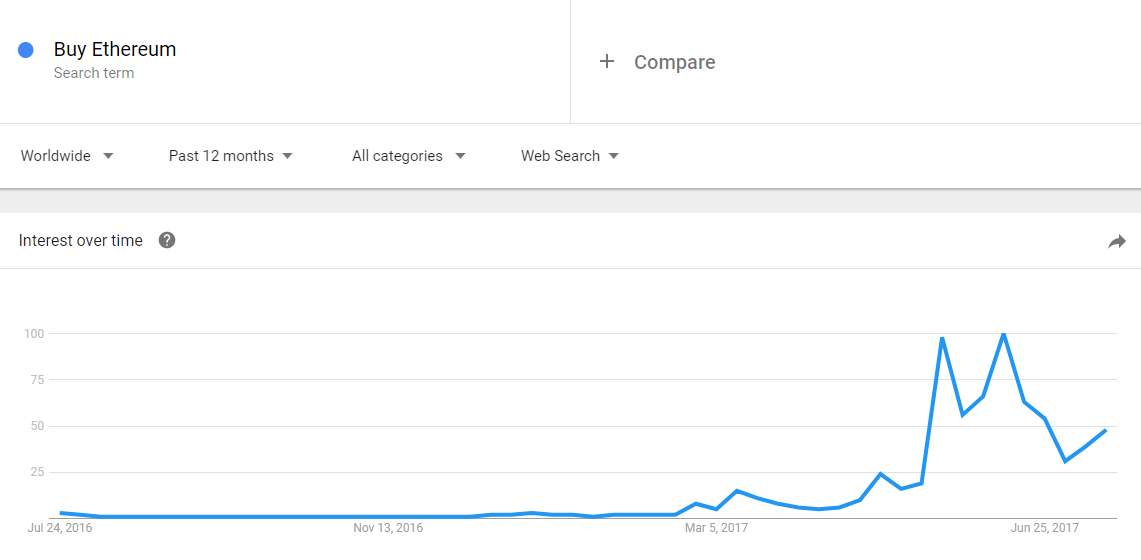The image size is (1141, 560).
Task: Click the Interest over time heading
Action: click(81, 241)
